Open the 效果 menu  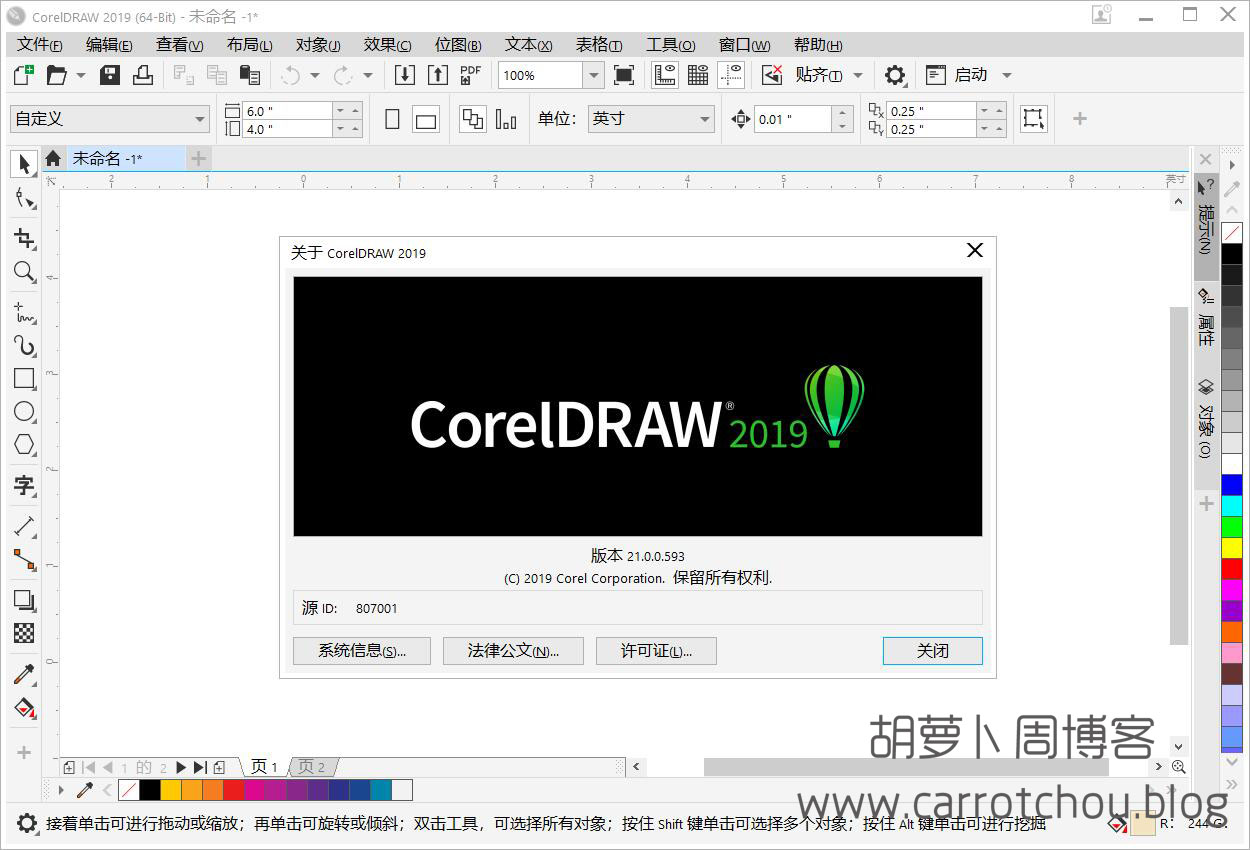(x=388, y=45)
